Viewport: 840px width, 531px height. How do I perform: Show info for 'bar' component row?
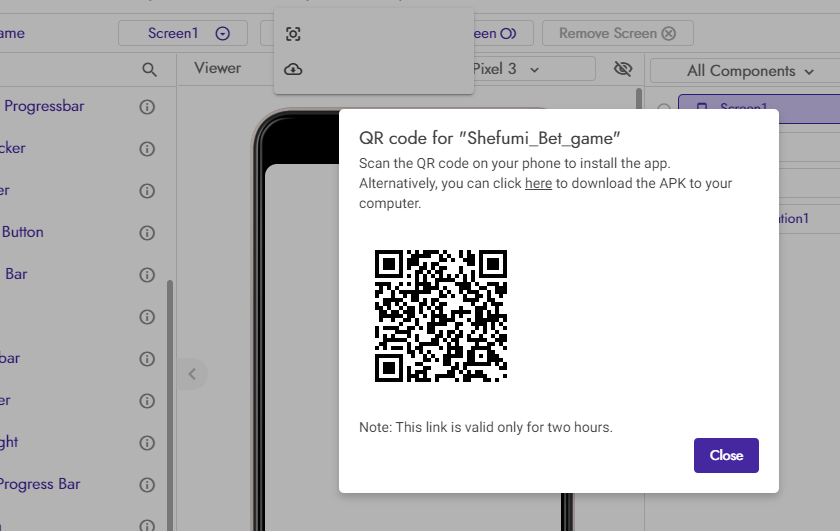(147, 358)
